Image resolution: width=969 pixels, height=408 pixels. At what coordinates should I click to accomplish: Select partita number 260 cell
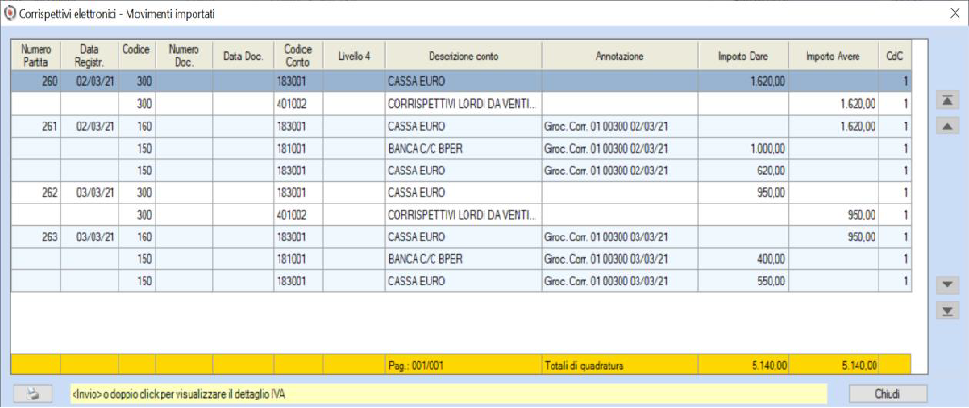click(36, 81)
